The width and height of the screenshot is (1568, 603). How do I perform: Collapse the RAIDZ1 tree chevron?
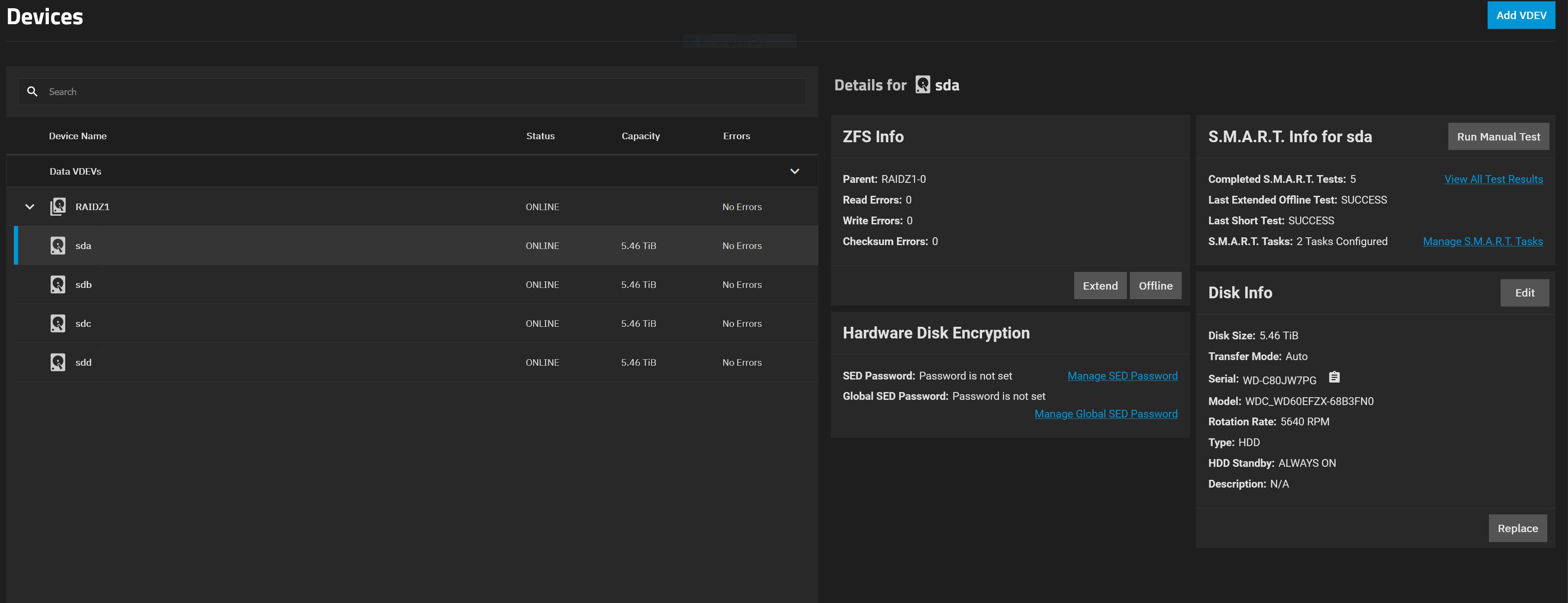(29, 207)
